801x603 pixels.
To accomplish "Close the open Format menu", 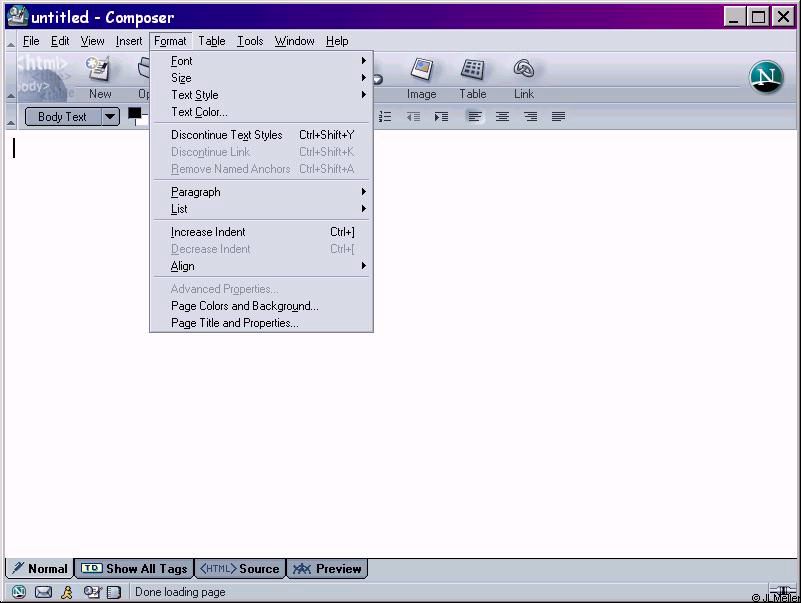I will pos(170,41).
